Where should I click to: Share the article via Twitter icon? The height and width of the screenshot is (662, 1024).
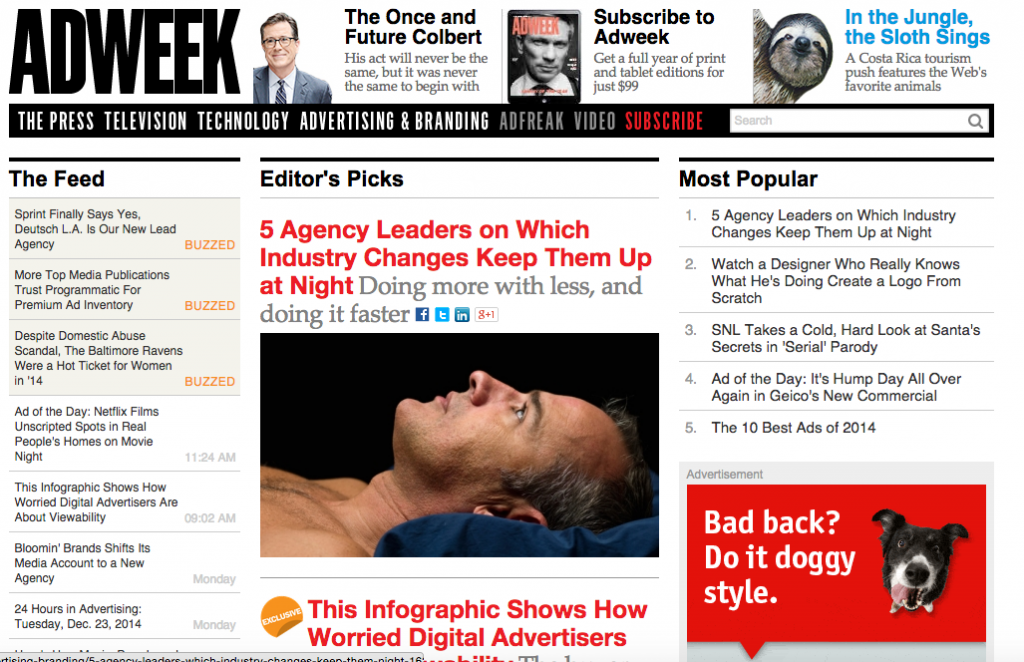(442, 315)
